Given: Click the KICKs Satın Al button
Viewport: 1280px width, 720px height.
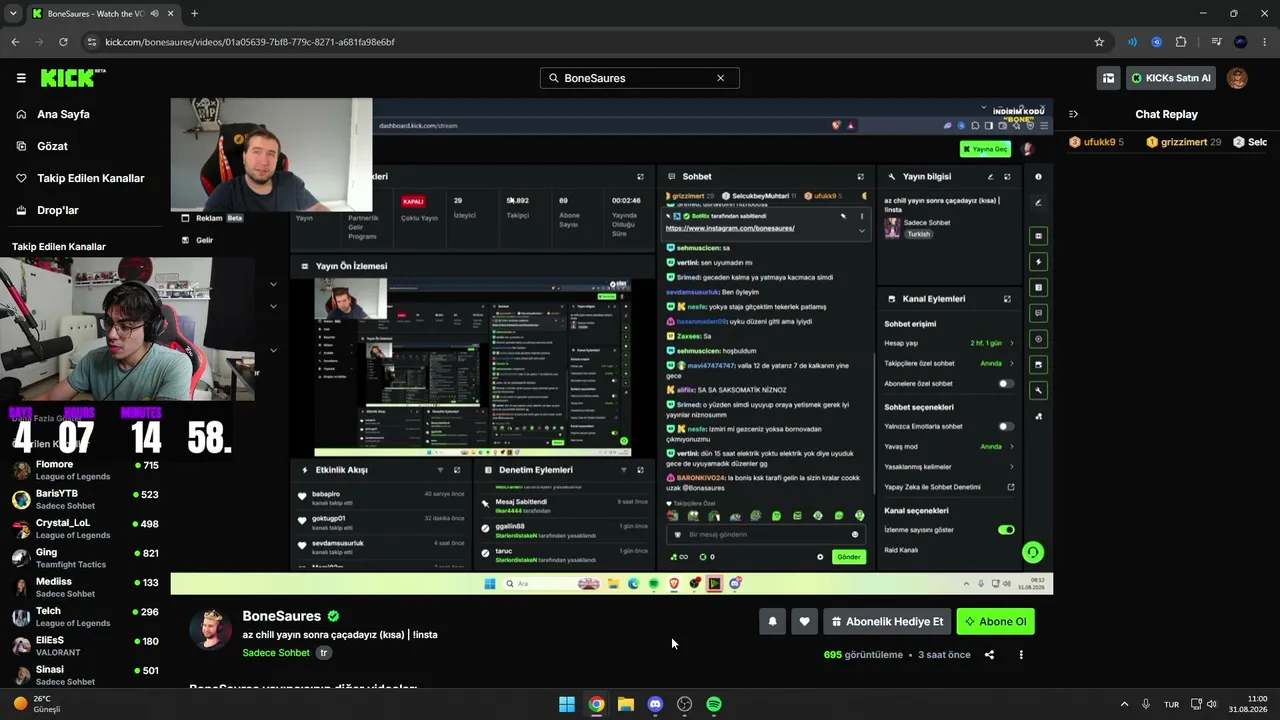Looking at the screenshot, I should tap(1171, 78).
